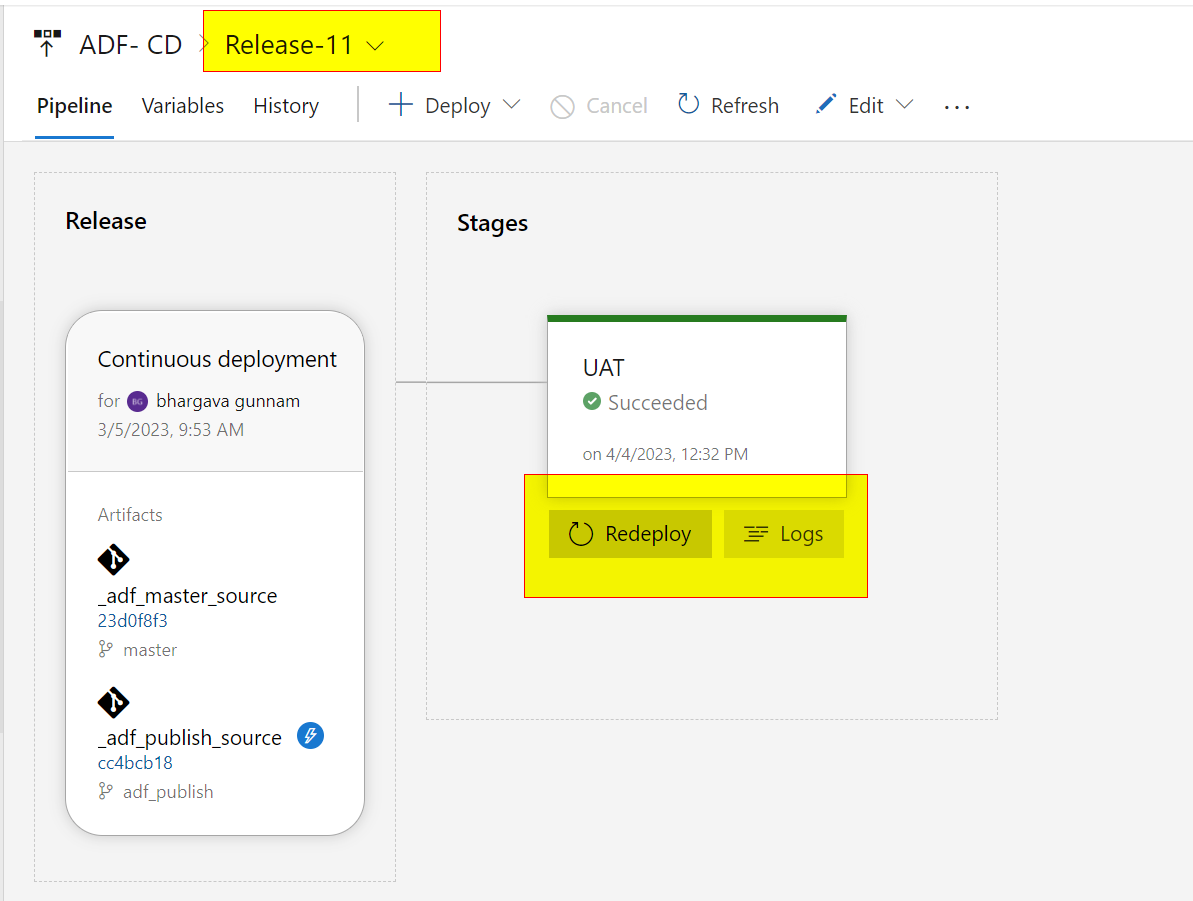Click the adf_publish branch name

click(168, 792)
